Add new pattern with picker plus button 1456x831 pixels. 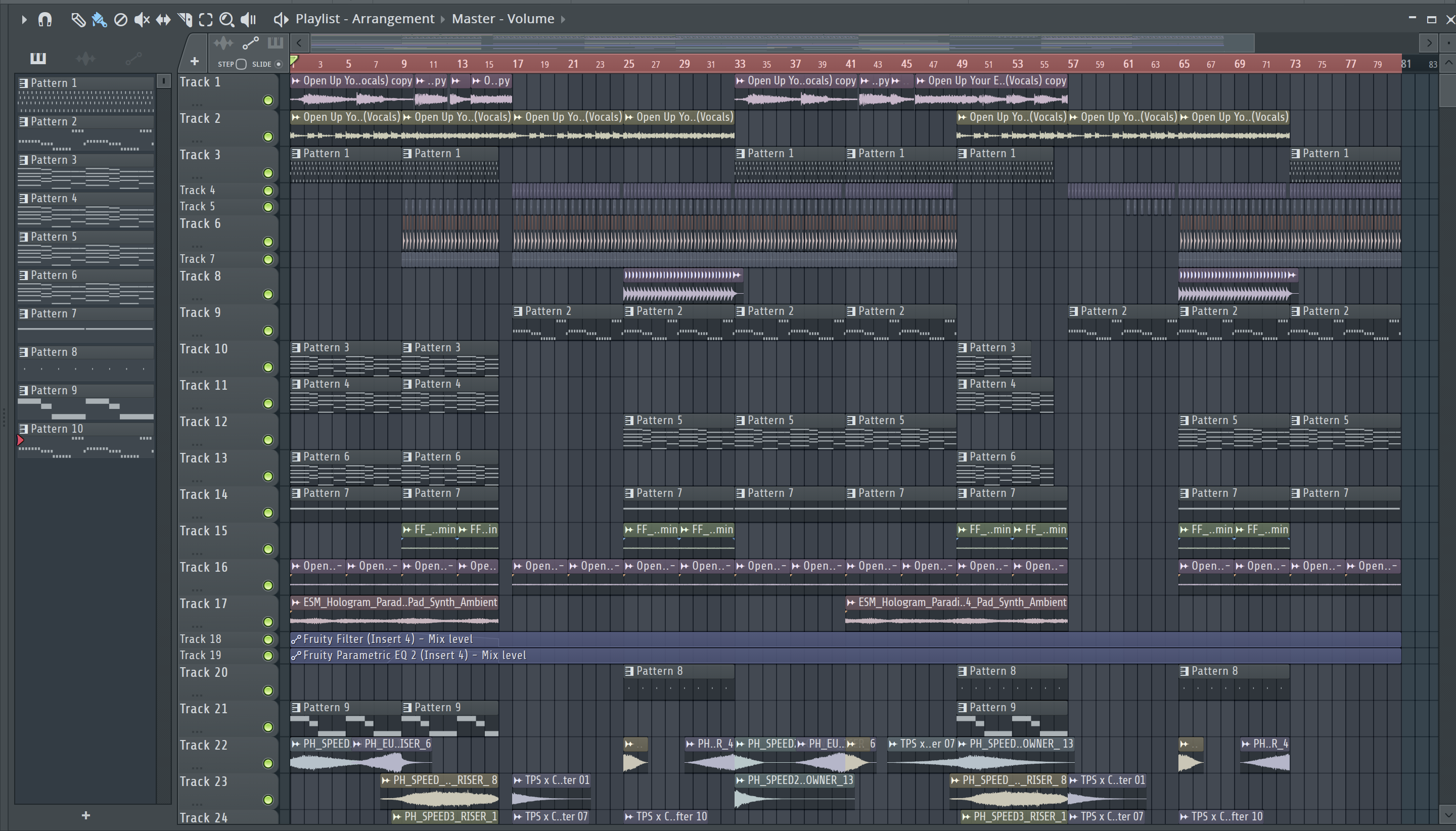[85, 816]
